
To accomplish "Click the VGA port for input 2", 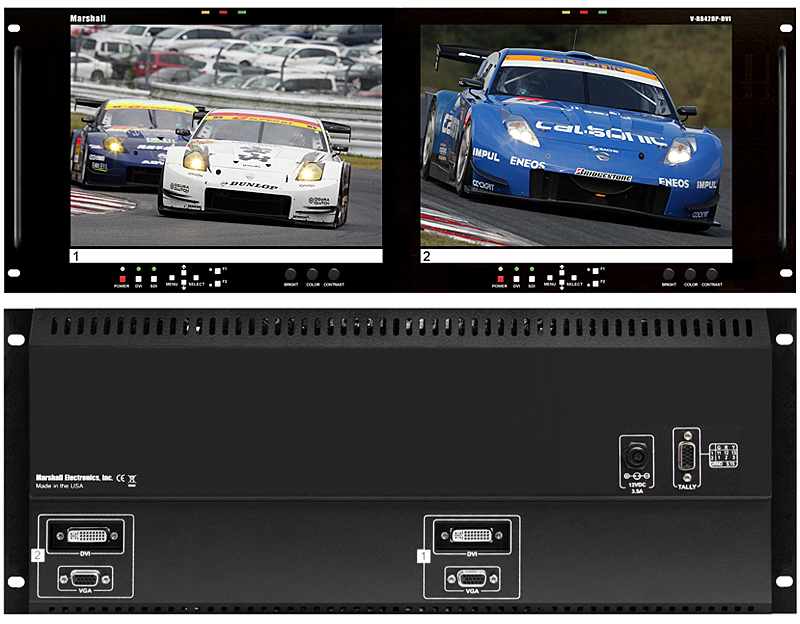I will [x=86, y=578].
